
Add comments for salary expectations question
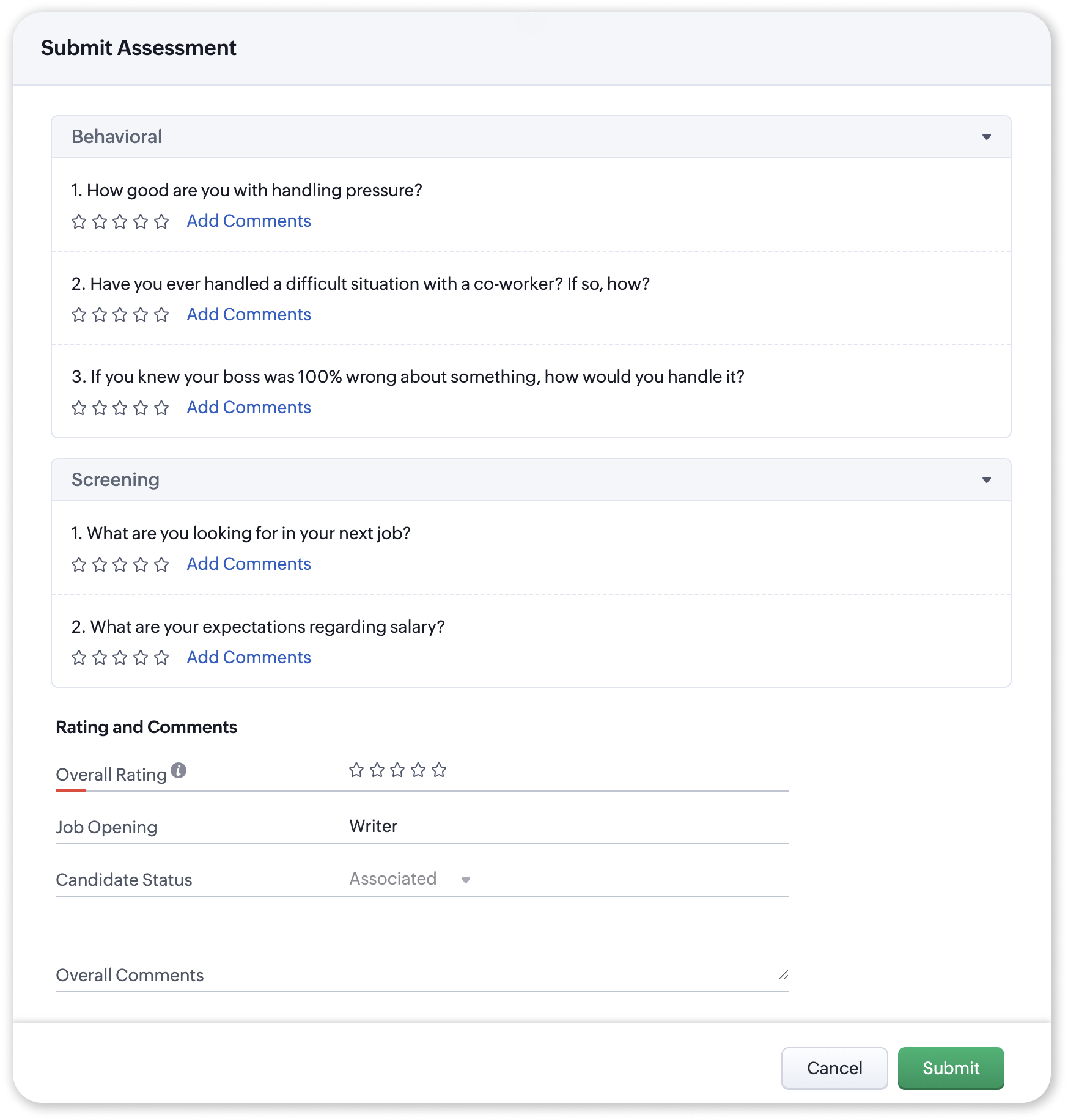pos(249,657)
